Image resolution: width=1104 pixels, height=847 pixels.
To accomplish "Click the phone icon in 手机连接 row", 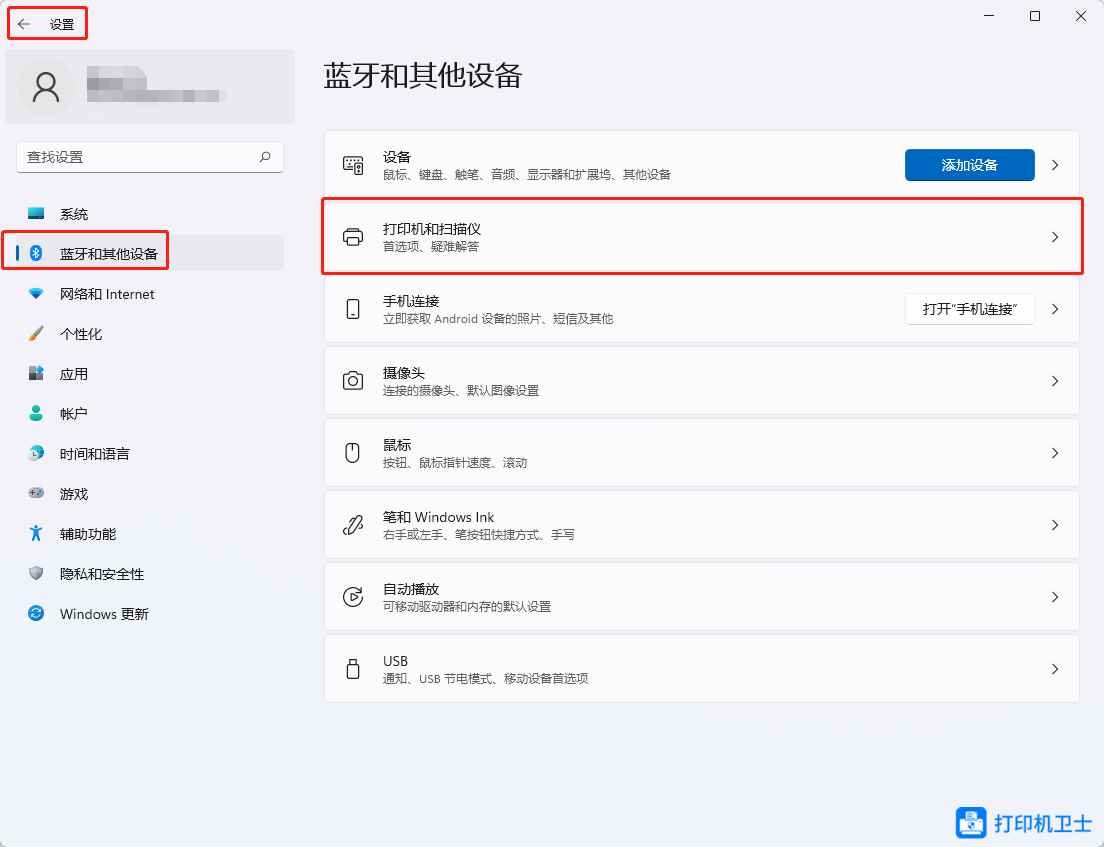I will pyautogui.click(x=353, y=309).
